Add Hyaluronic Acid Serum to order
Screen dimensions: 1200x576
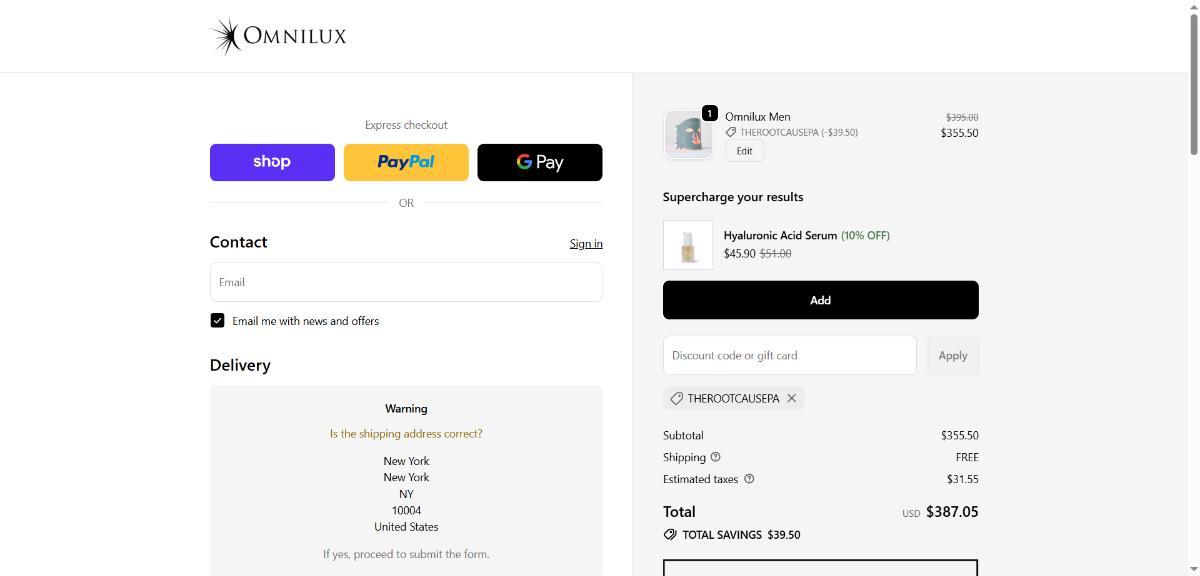(x=820, y=300)
